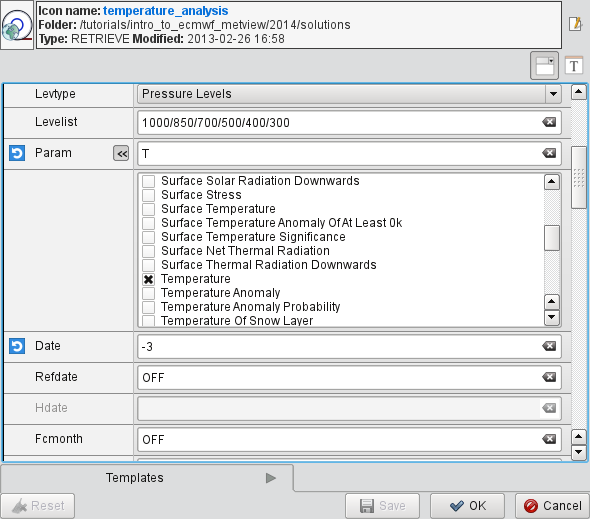Screen dimensions: 590x519
Task: Collapse the Param list with << button
Action: tap(121, 154)
